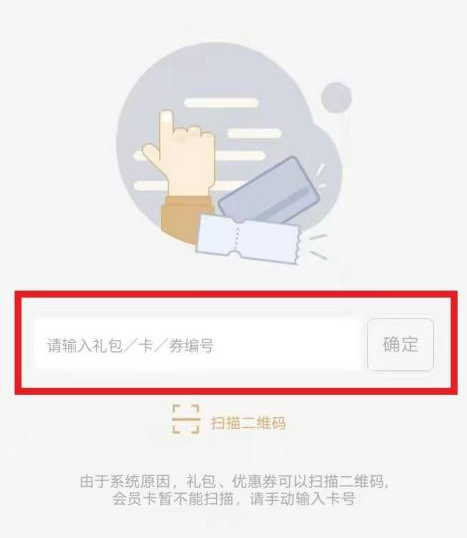Click the 确定 confirm button

point(400,344)
